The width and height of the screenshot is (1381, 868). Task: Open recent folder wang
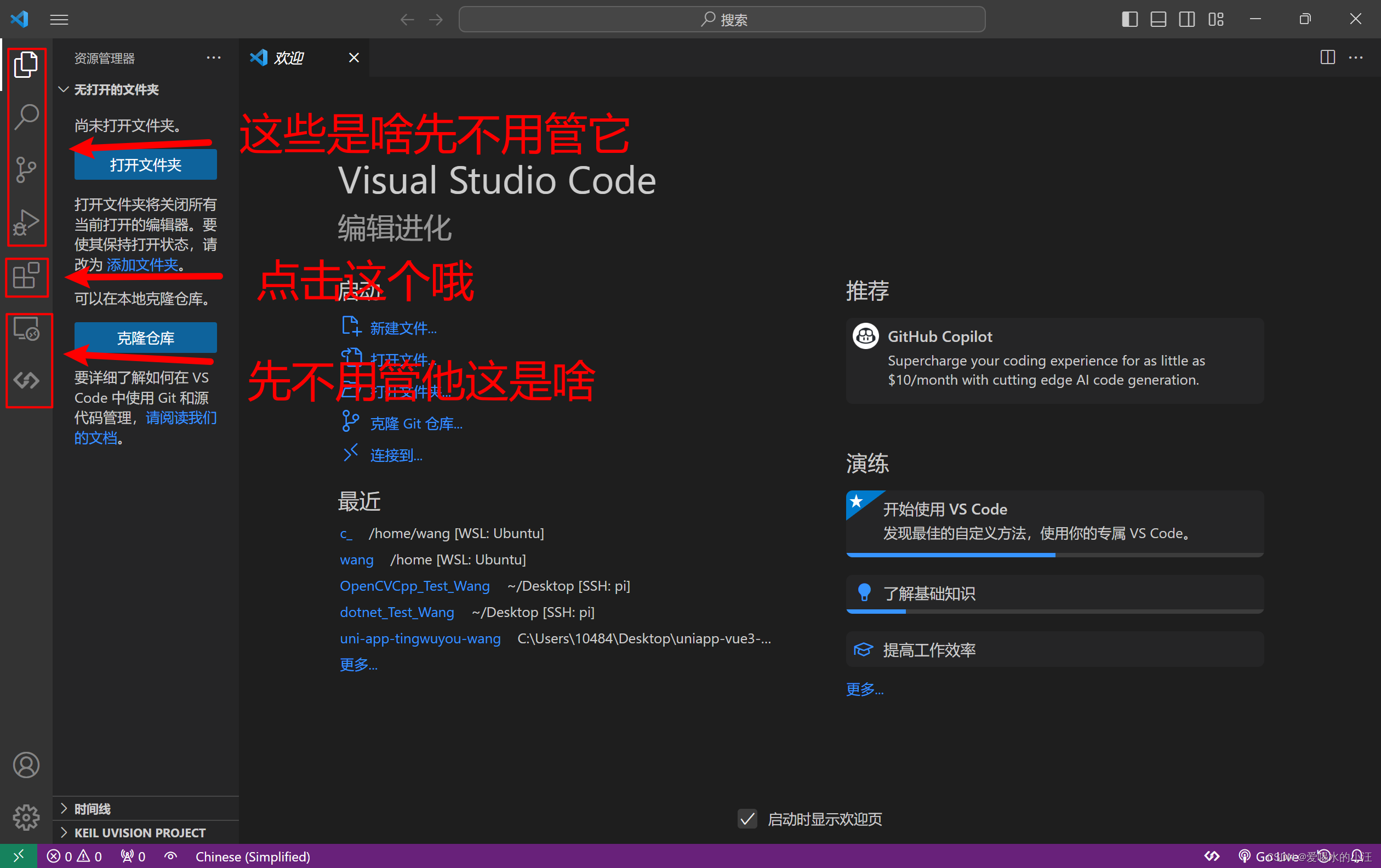point(357,559)
